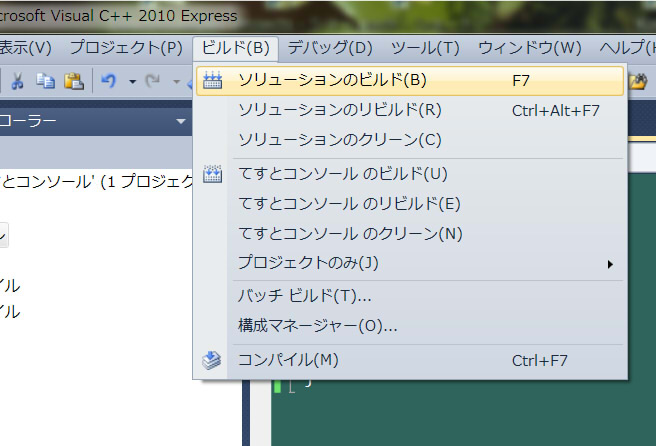Viewport: 656px width, 446px height.
Task: Click the Undo arrow icon
Action: [x=109, y=80]
